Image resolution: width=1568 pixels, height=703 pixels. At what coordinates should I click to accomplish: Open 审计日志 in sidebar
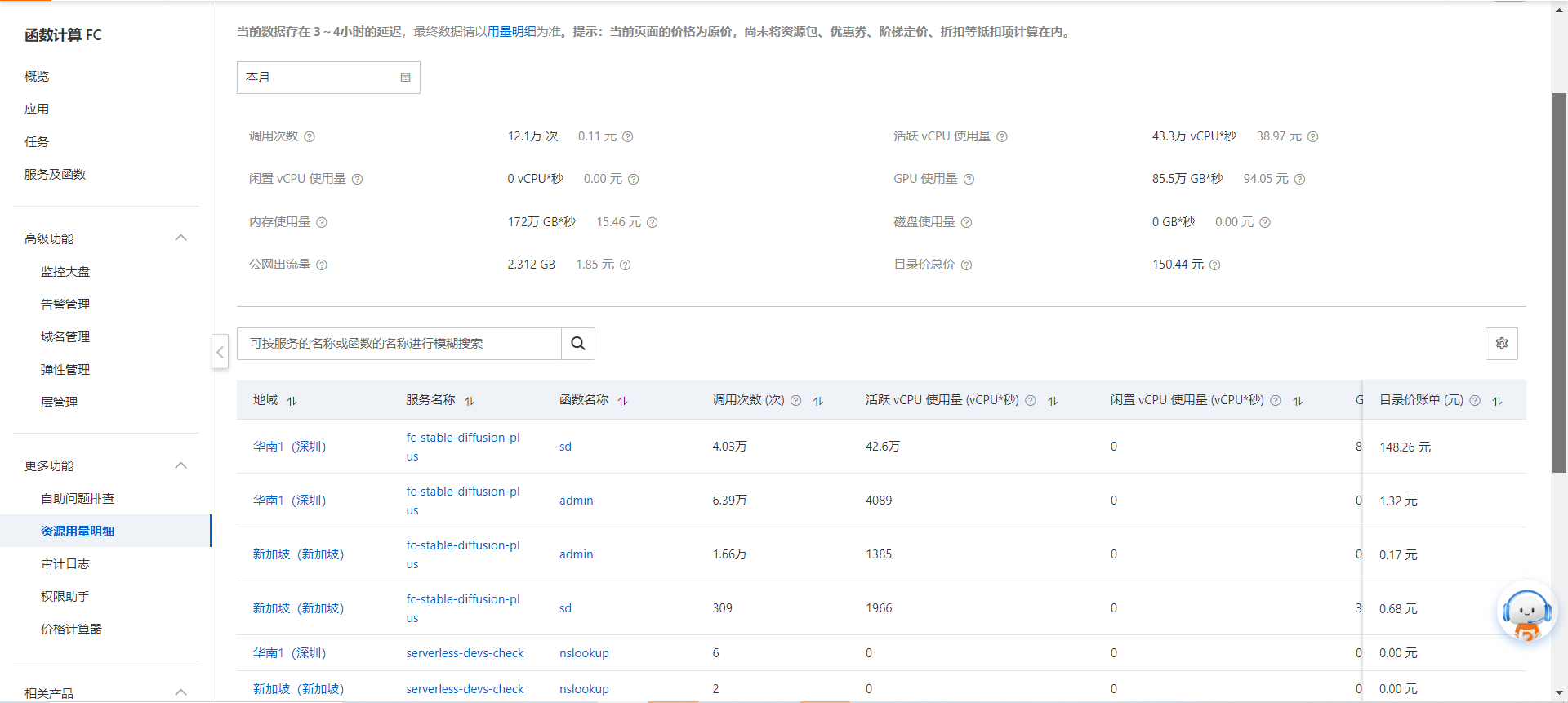(x=65, y=564)
